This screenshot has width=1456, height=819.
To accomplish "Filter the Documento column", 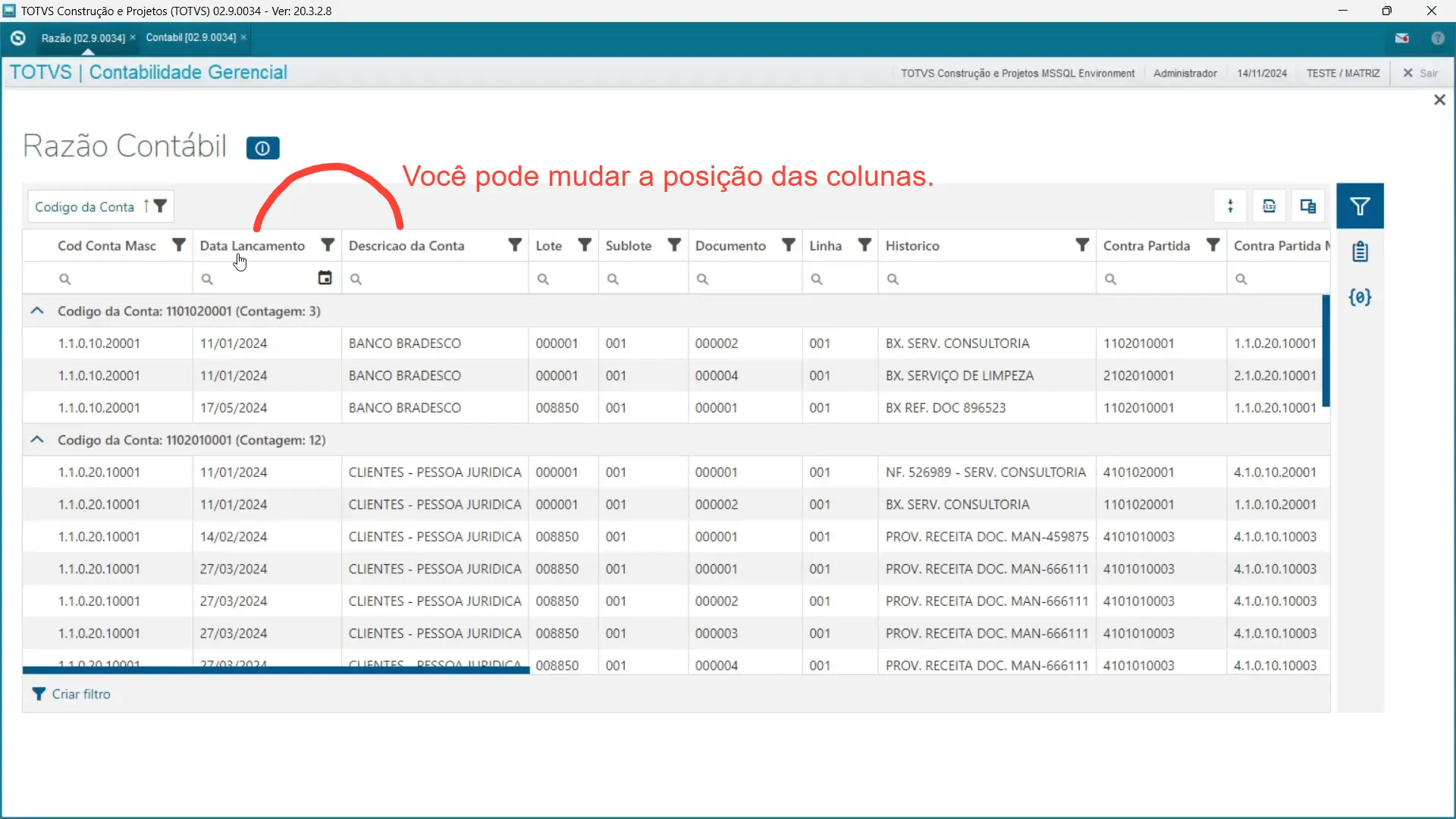I will pyautogui.click(x=789, y=245).
